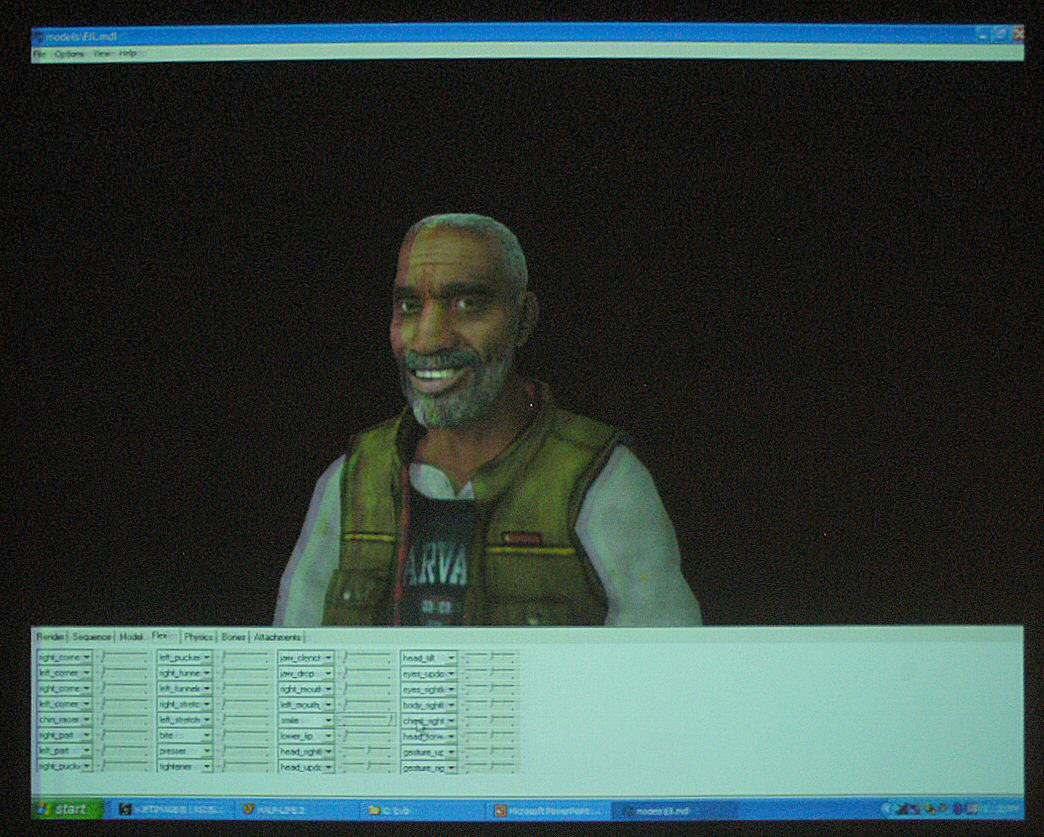
Task: Click the eyes_updown flex slider
Action: (489, 674)
